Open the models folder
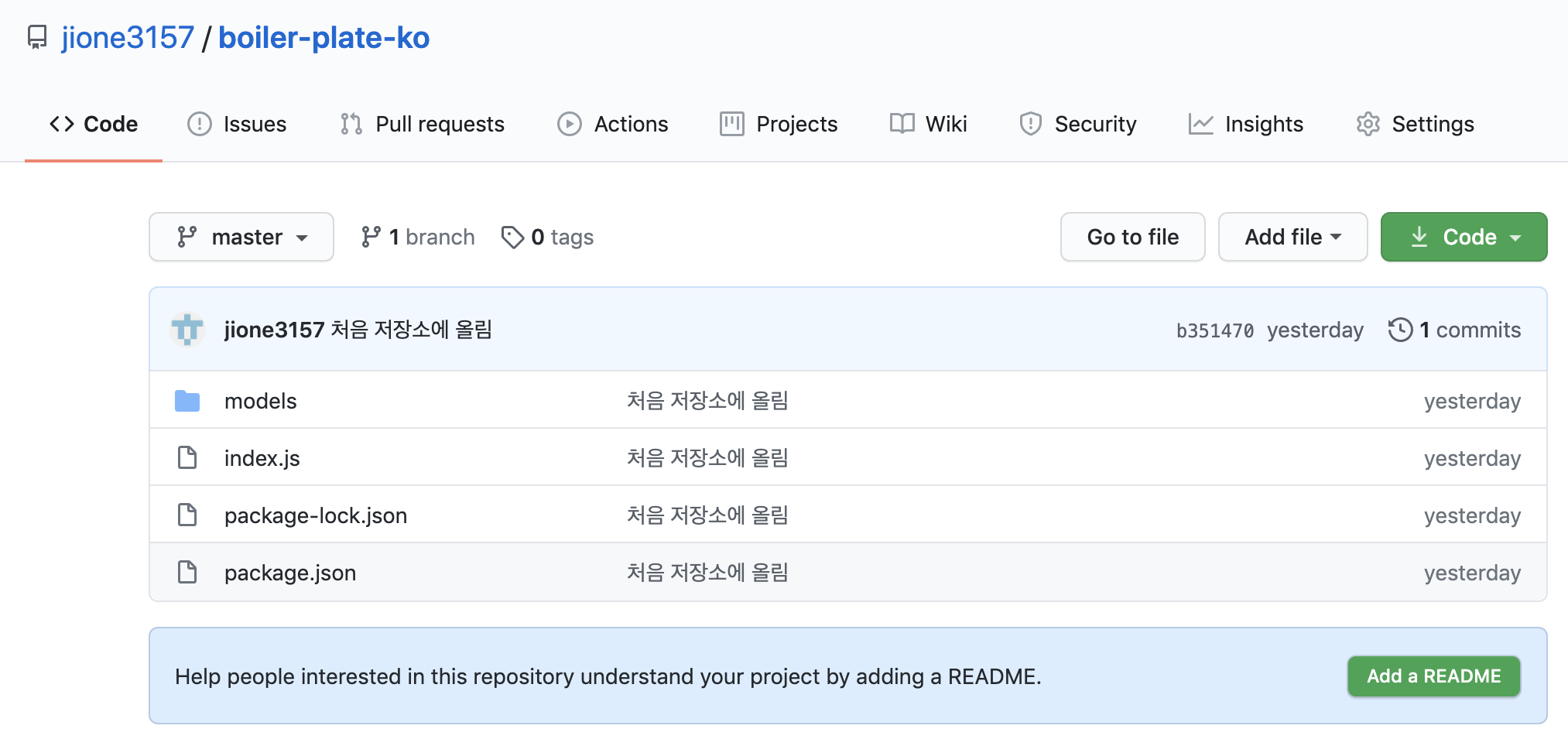 click(x=261, y=401)
